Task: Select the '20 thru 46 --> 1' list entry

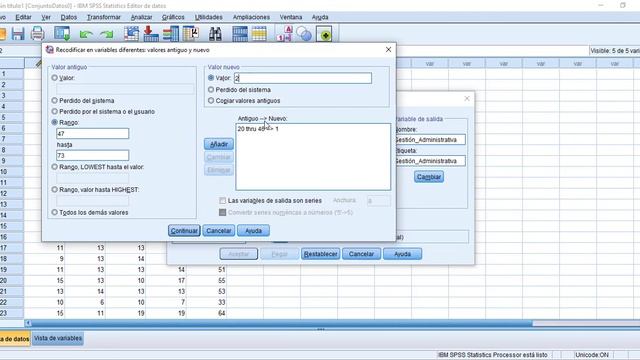Action: coord(258,129)
